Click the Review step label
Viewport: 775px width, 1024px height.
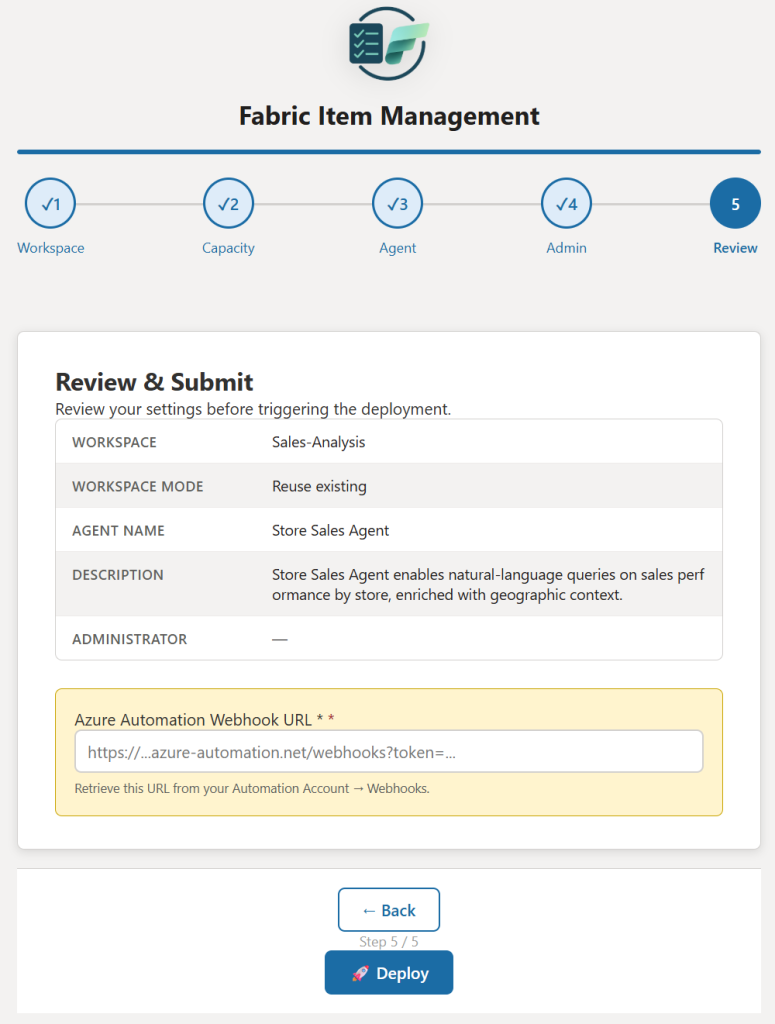coord(735,248)
